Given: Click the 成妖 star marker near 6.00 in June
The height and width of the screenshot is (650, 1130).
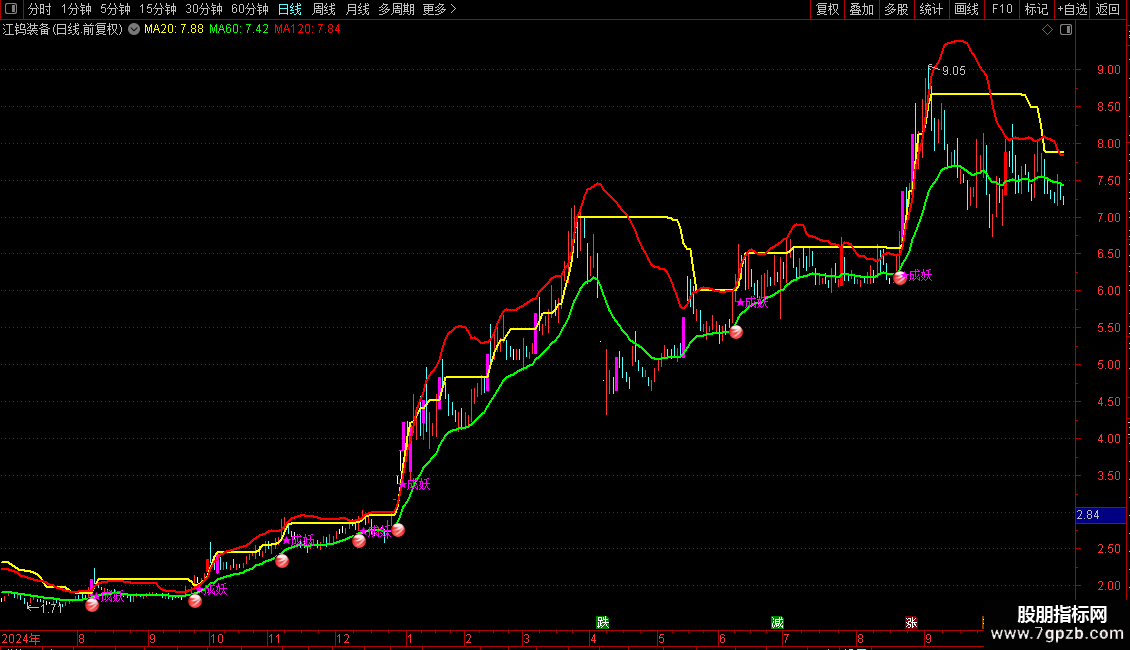Looking at the screenshot, I should (752, 302).
